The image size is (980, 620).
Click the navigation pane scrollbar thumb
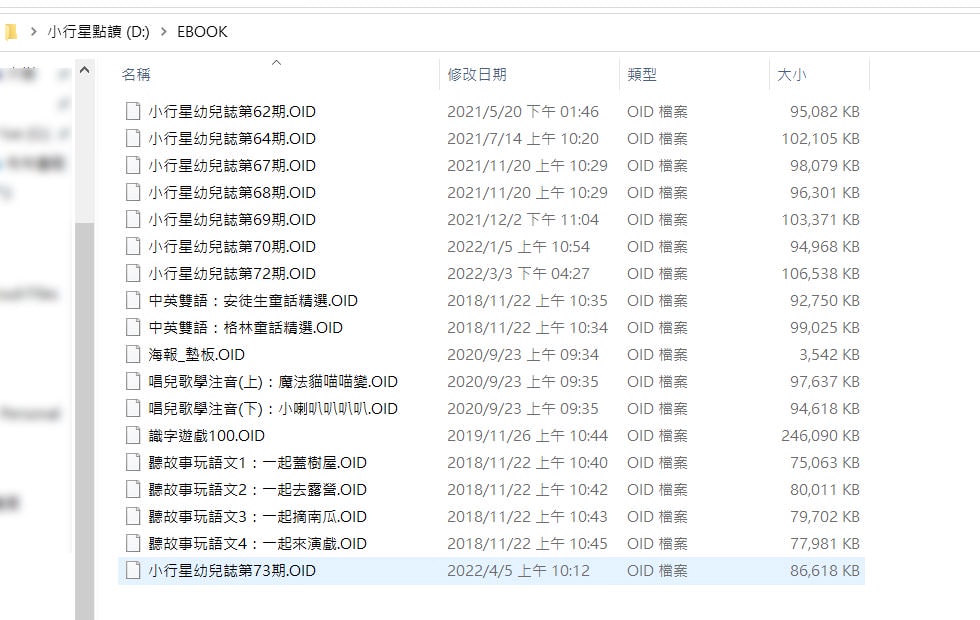[x=84, y=422]
